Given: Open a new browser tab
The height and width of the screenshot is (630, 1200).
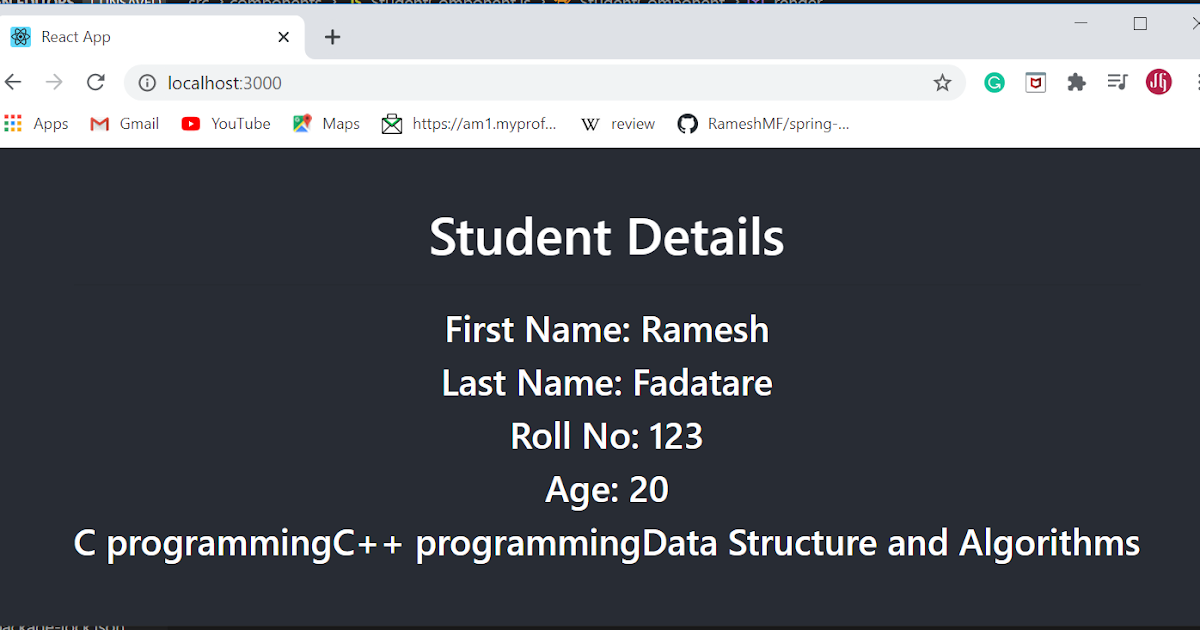Looking at the screenshot, I should pos(332,36).
